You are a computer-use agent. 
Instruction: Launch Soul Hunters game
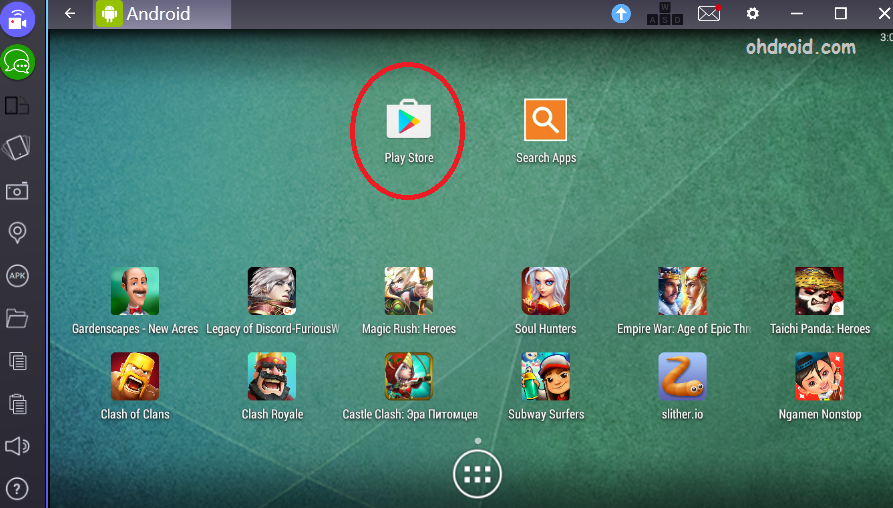[x=546, y=291]
